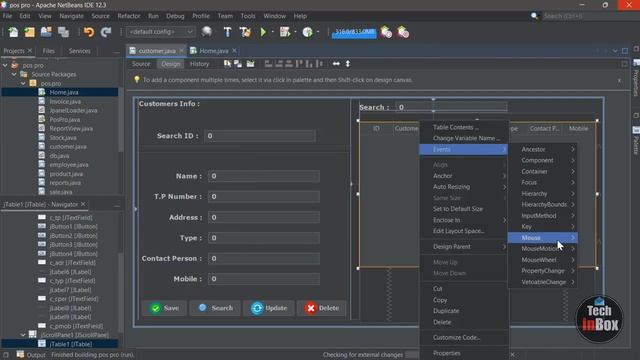Screen dimensions: 640x360
Task: Select Change Variable Name in context menu
Action: pyautogui.click(x=464, y=138)
